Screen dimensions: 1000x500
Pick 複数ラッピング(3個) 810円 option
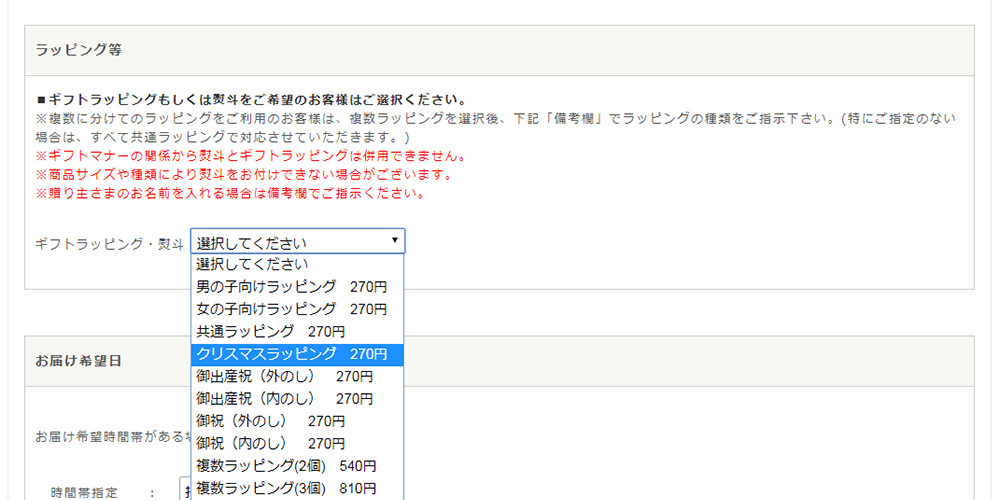[297, 489]
